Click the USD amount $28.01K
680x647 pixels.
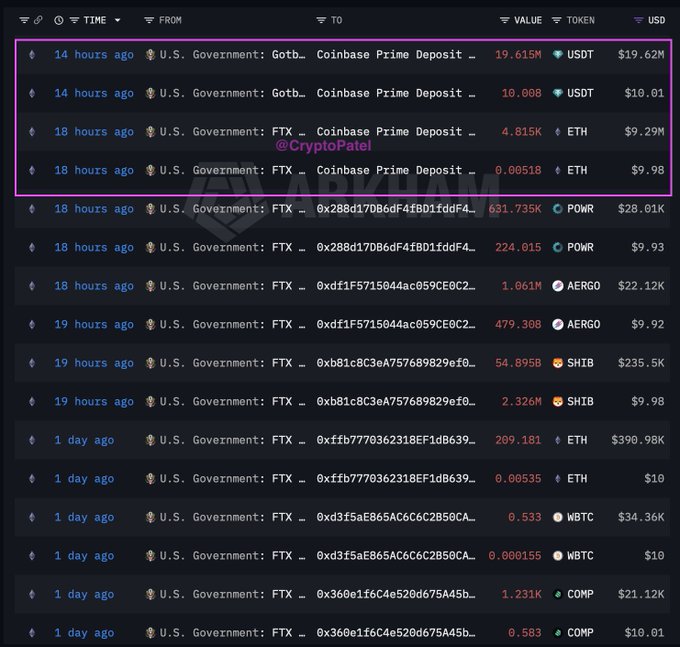click(x=641, y=209)
